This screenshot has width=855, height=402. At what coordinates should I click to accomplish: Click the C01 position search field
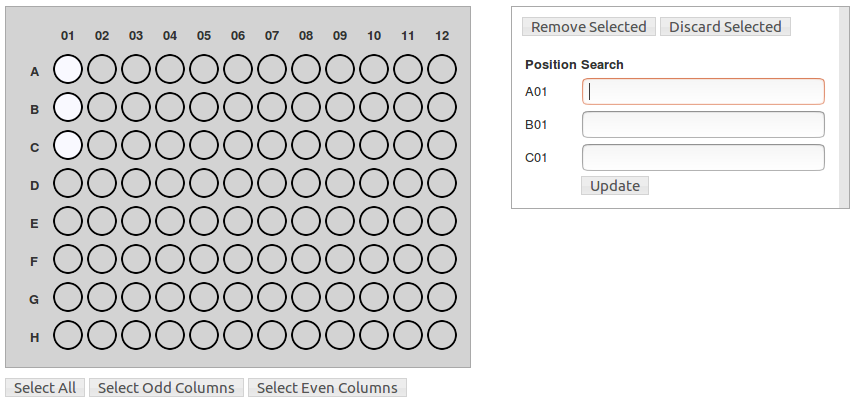click(x=703, y=158)
